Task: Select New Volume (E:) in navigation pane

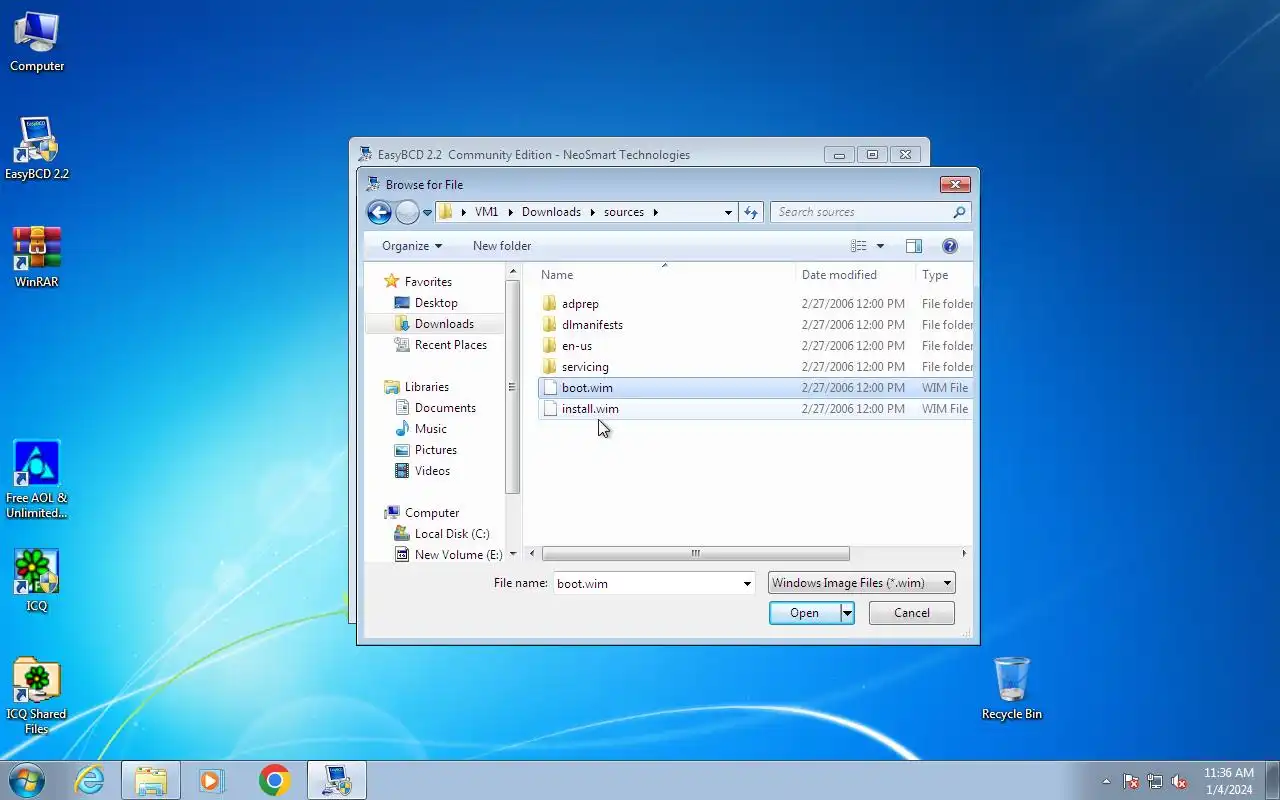Action: pos(458,555)
